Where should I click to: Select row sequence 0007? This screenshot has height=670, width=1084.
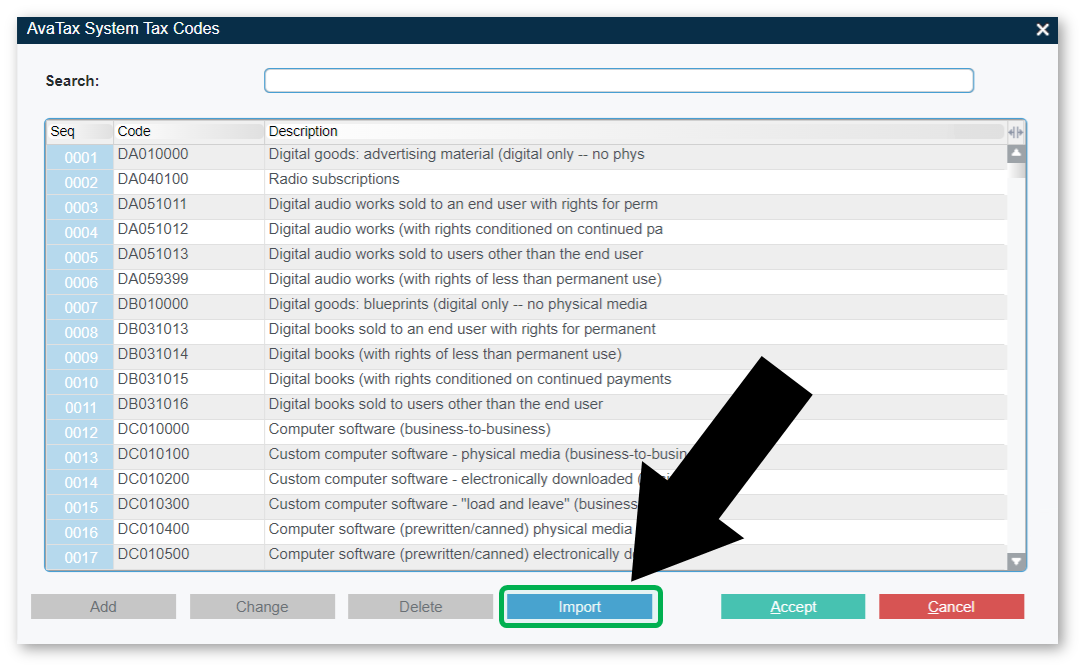(81, 307)
